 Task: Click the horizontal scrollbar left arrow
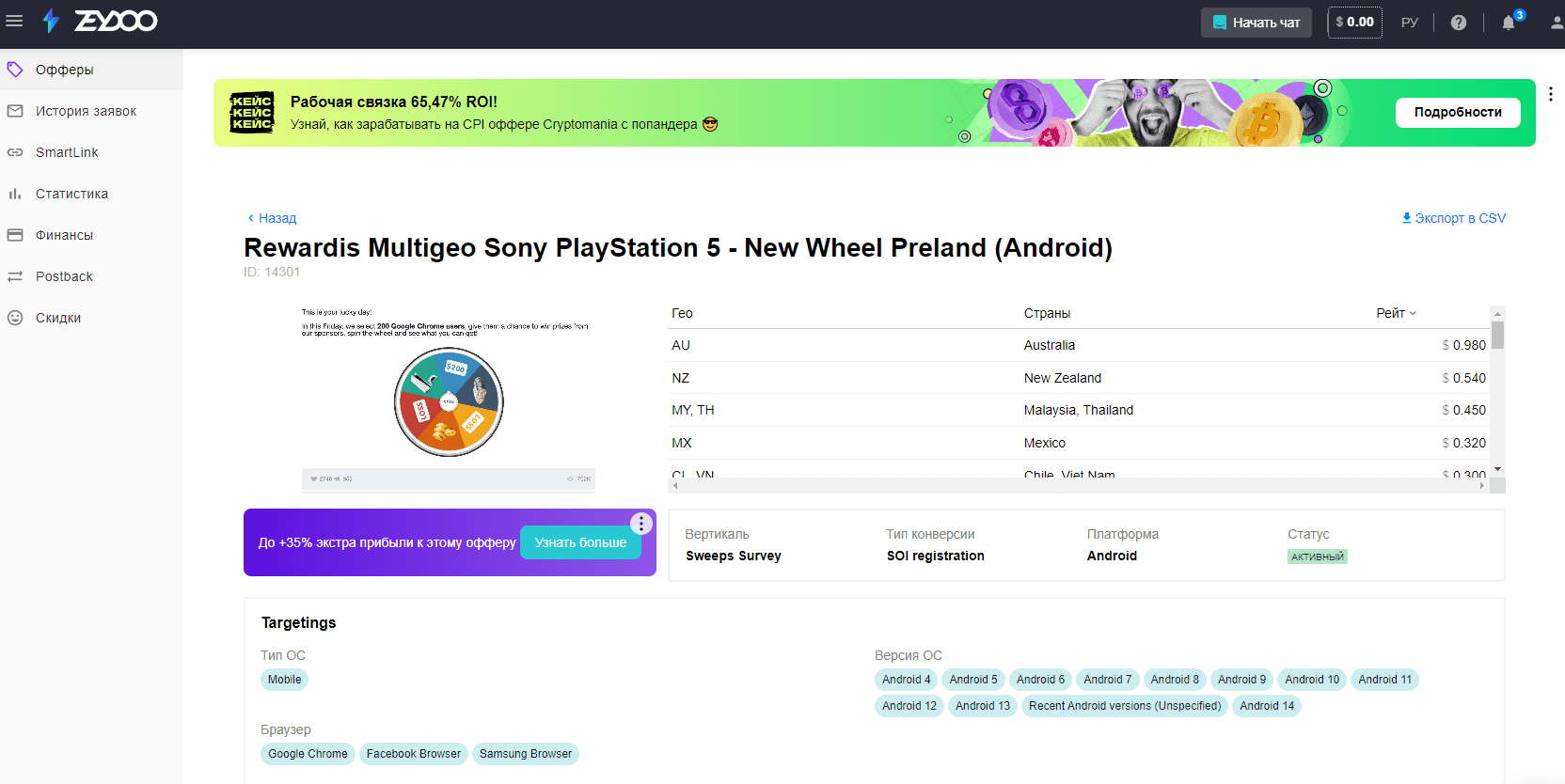[674, 486]
